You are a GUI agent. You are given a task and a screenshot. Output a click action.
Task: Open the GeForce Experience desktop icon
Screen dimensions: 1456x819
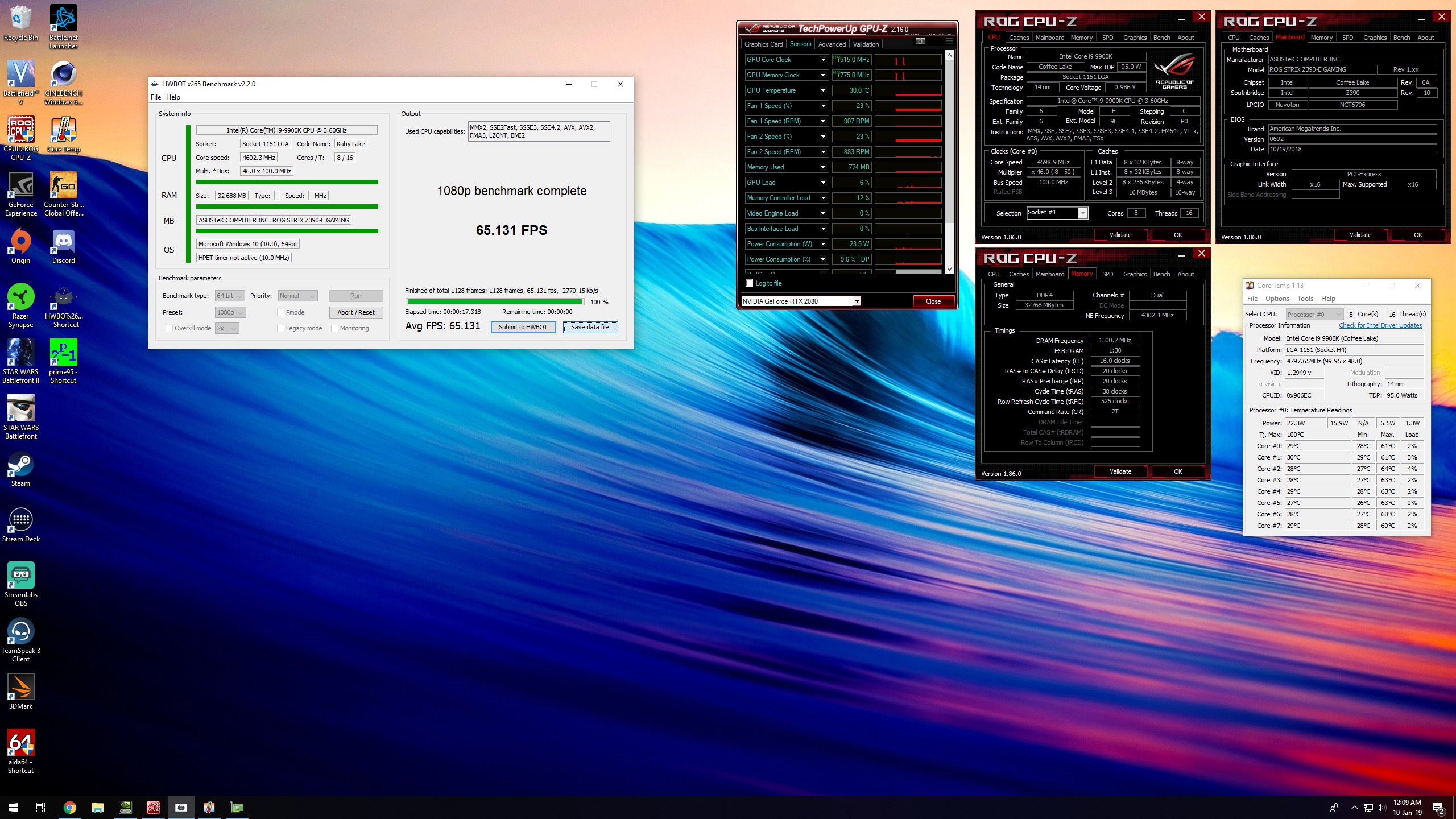point(21,194)
